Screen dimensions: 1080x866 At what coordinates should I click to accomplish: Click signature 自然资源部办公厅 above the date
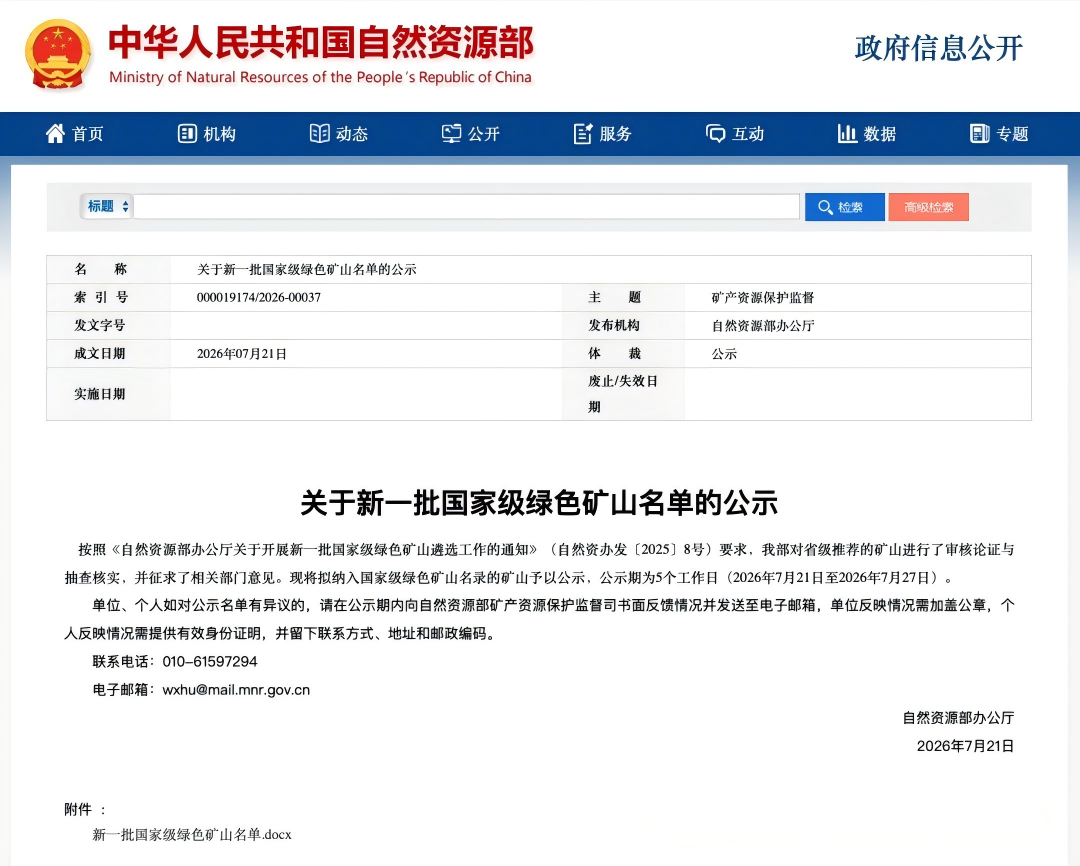958,718
